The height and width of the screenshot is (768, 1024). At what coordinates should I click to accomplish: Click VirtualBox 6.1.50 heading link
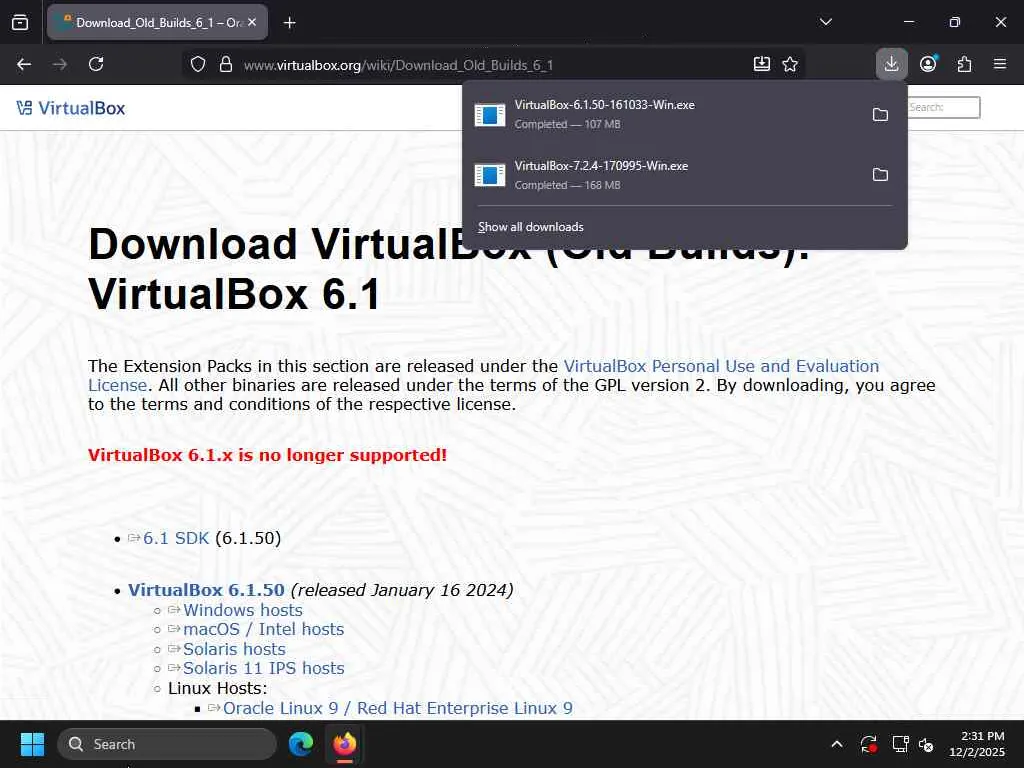206,590
